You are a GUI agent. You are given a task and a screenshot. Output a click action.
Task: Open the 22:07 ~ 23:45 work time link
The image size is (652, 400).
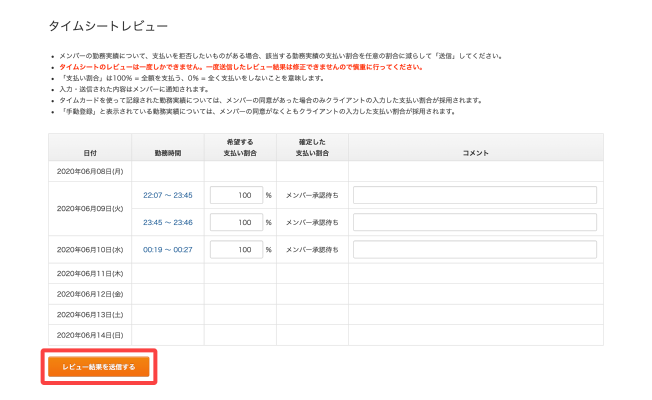point(168,195)
